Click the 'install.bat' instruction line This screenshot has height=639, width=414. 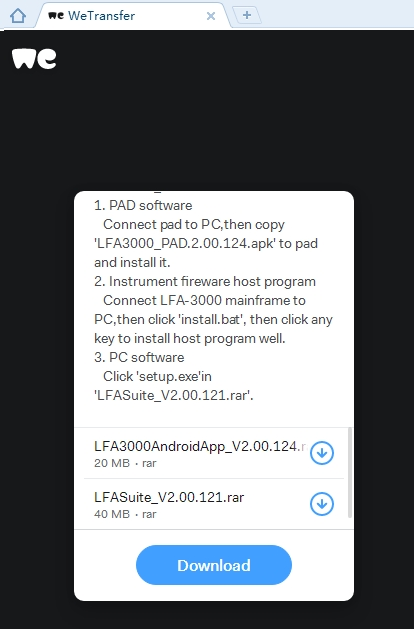(x=213, y=320)
